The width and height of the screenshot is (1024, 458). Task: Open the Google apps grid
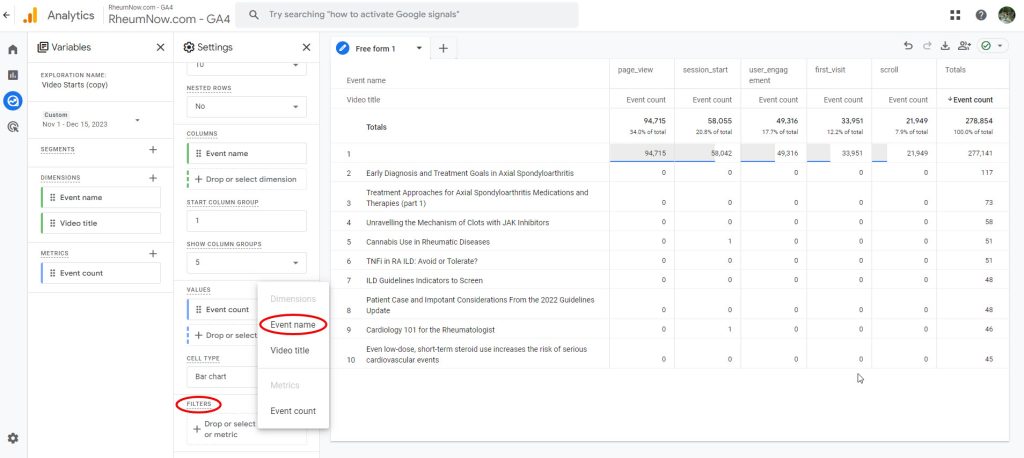click(957, 15)
